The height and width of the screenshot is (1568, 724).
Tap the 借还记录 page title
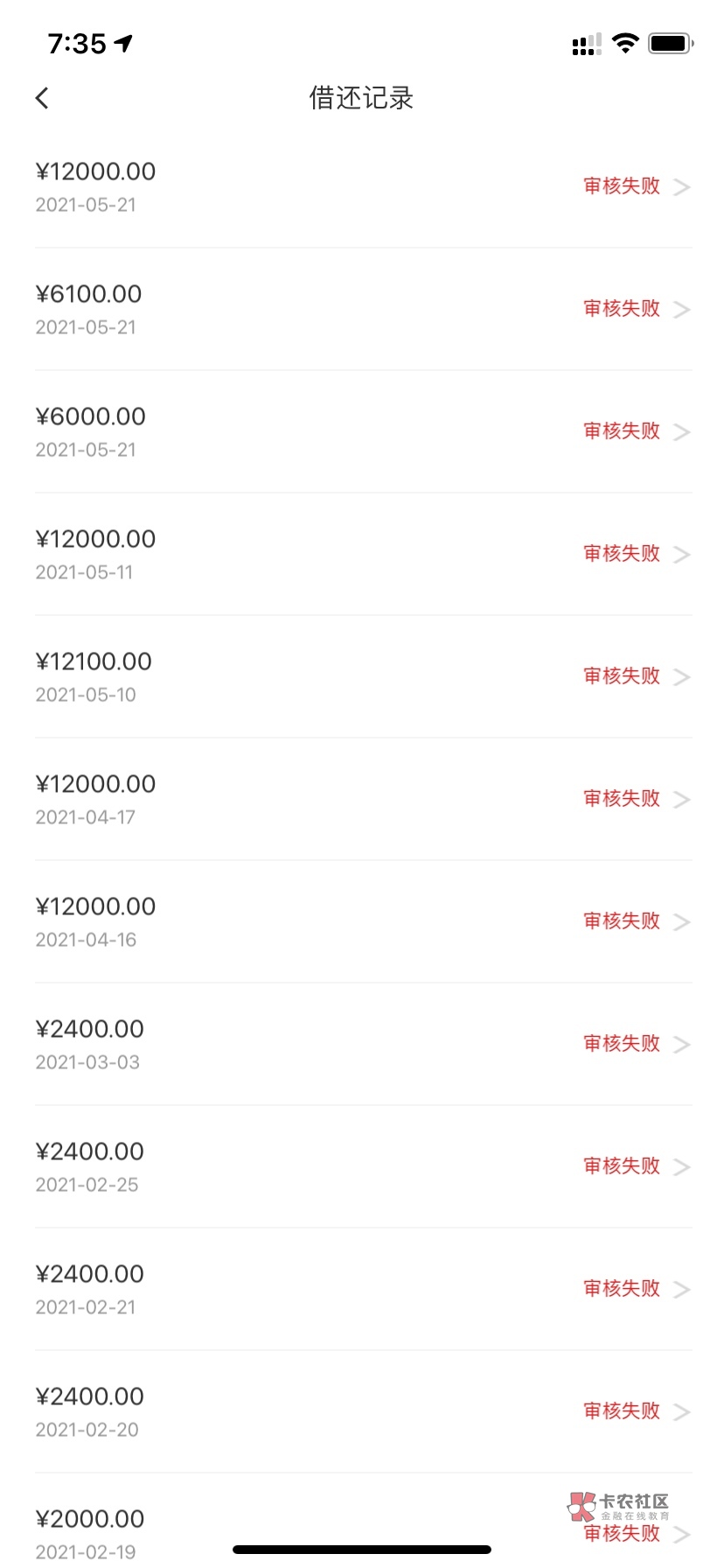point(361,98)
